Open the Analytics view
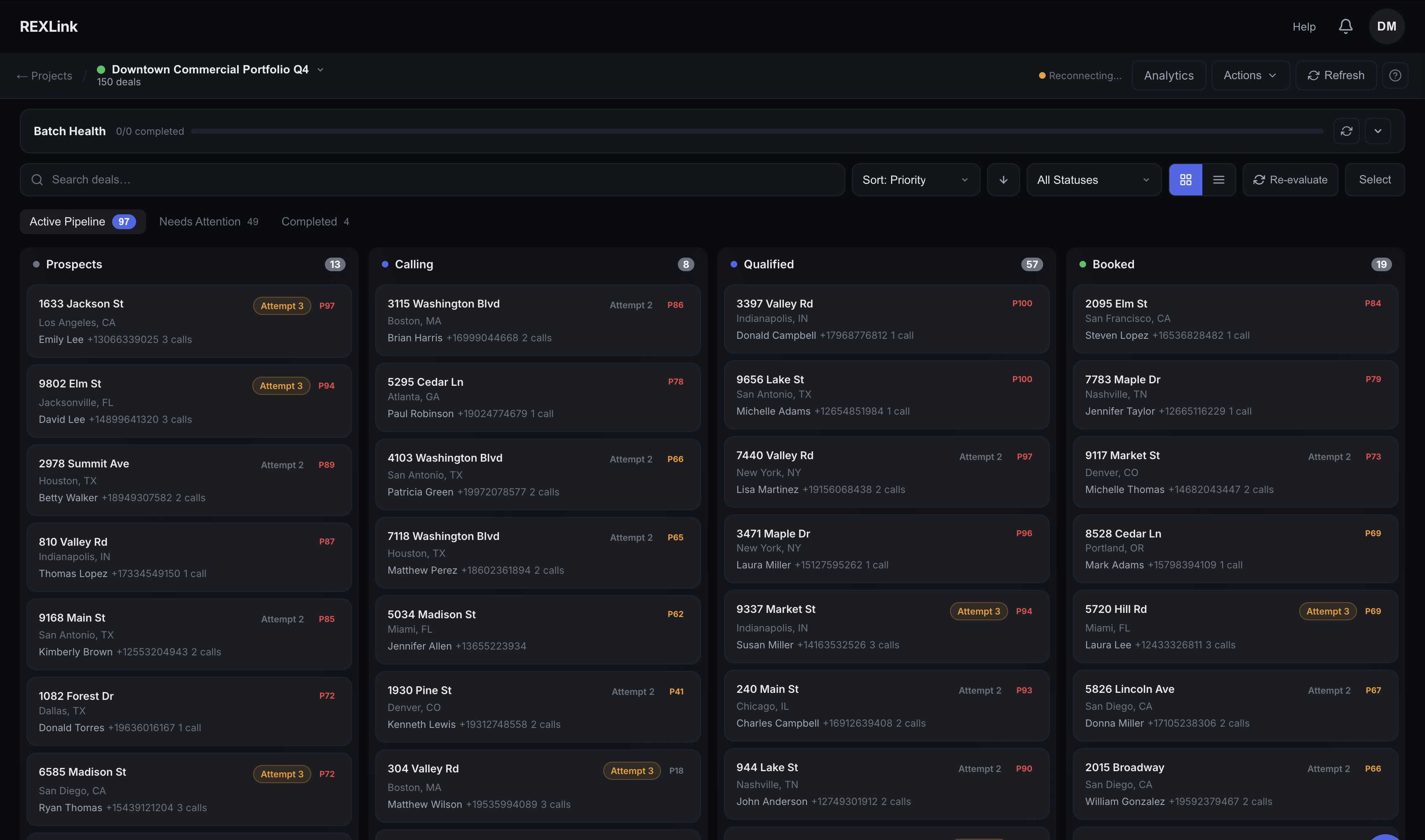 (x=1169, y=75)
